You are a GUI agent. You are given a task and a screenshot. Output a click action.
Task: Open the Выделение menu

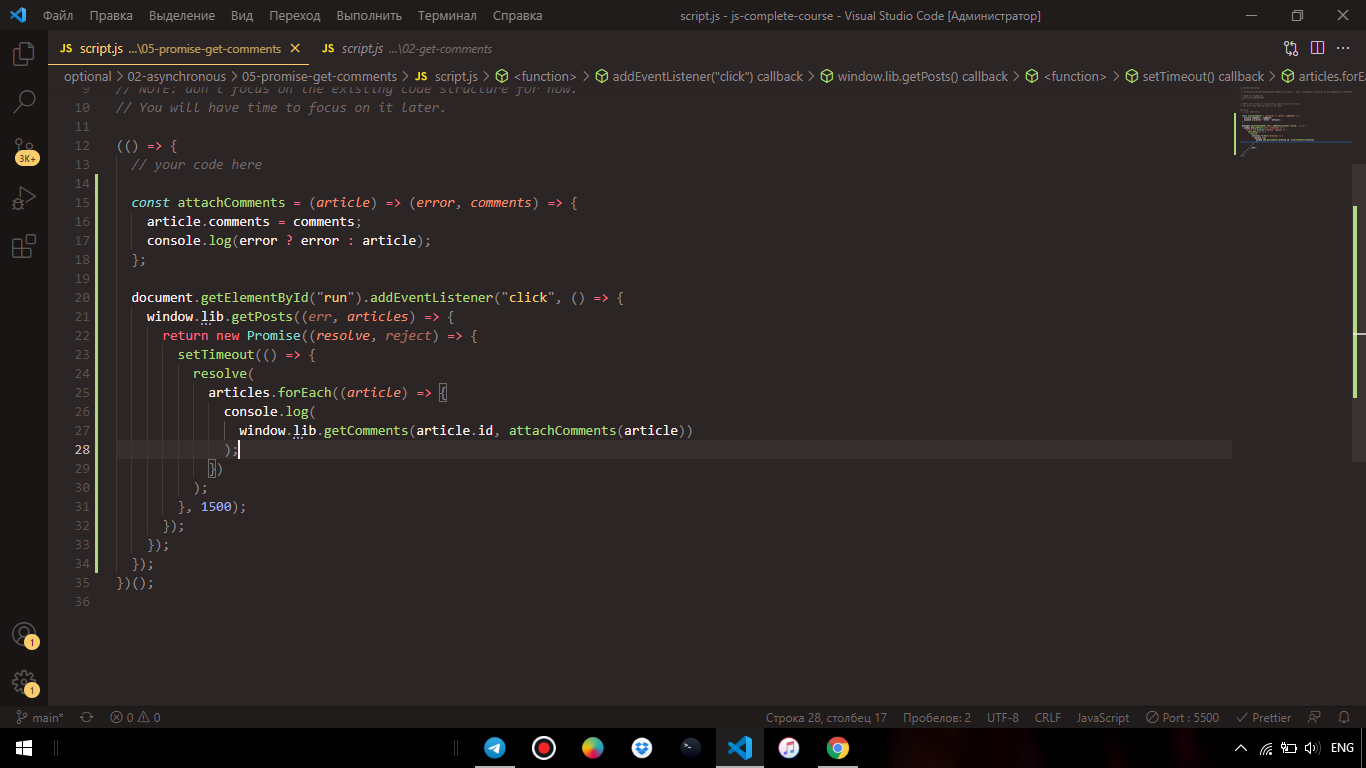point(182,15)
